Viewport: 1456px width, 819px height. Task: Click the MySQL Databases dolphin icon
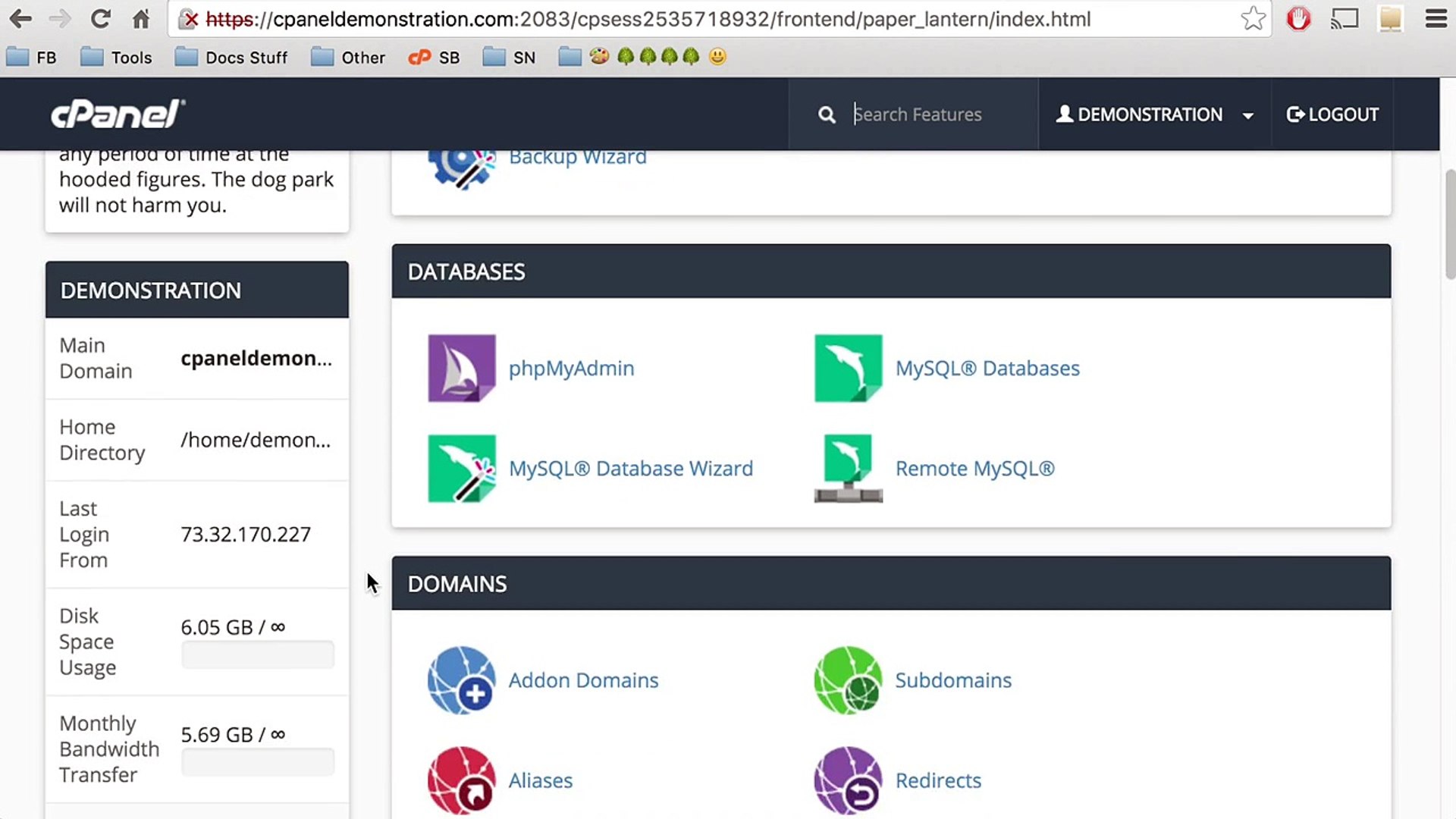[848, 369]
